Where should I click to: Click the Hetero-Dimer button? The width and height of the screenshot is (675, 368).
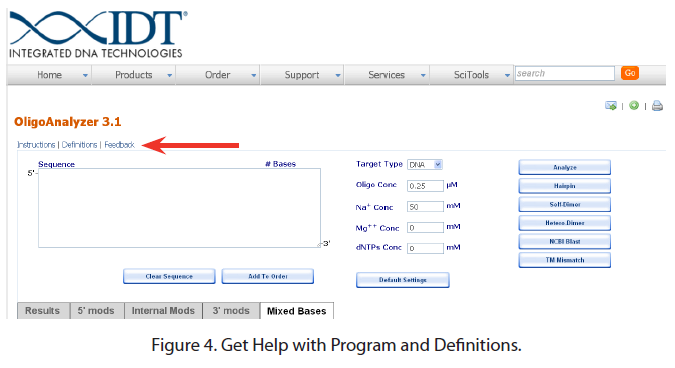pos(564,223)
